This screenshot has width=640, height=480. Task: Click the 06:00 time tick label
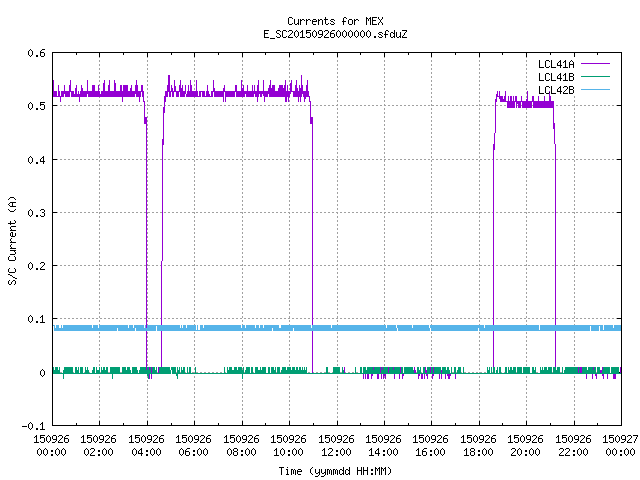coord(193,452)
